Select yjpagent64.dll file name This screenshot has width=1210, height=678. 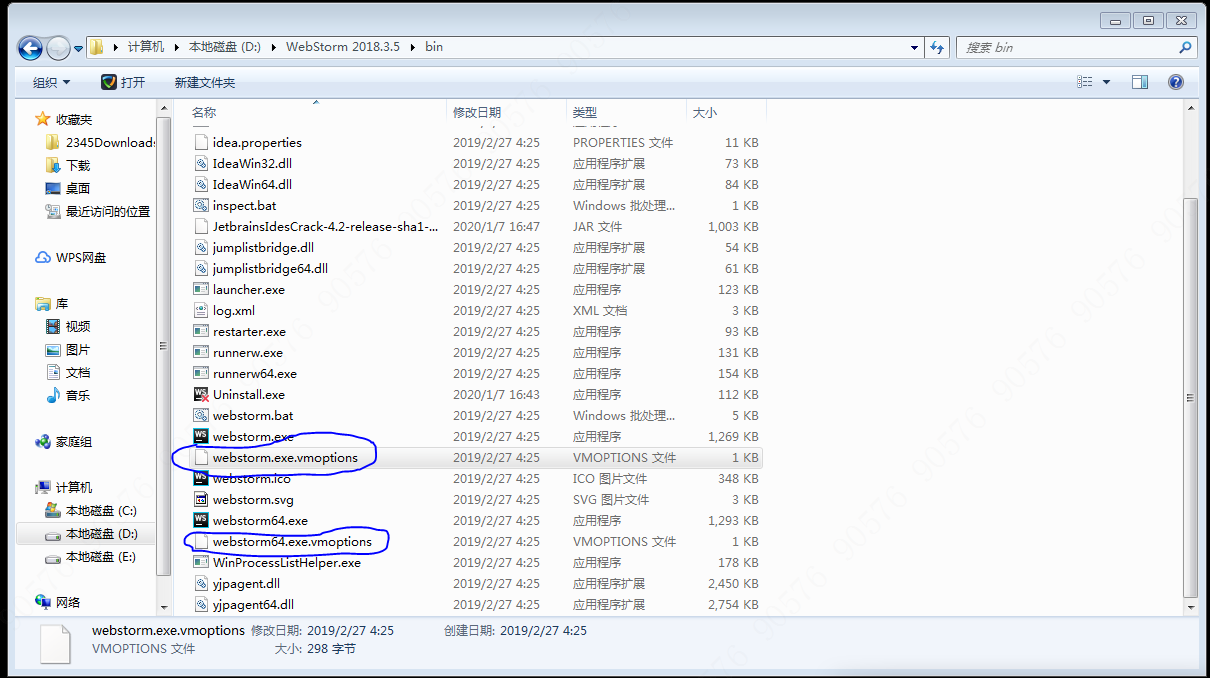pyautogui.click(x=253, y=604)
